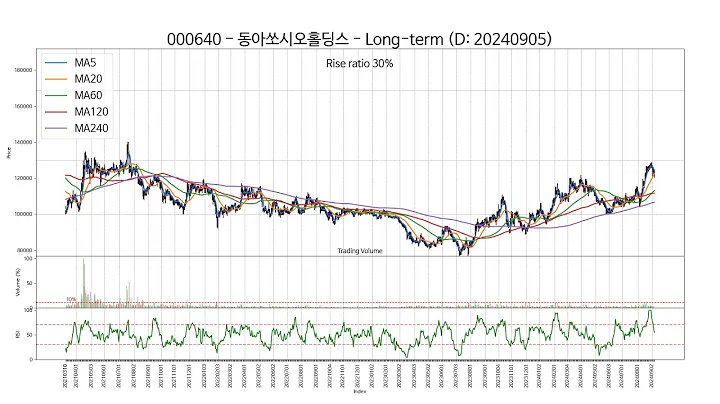Select the MA120 legend label

91,112
